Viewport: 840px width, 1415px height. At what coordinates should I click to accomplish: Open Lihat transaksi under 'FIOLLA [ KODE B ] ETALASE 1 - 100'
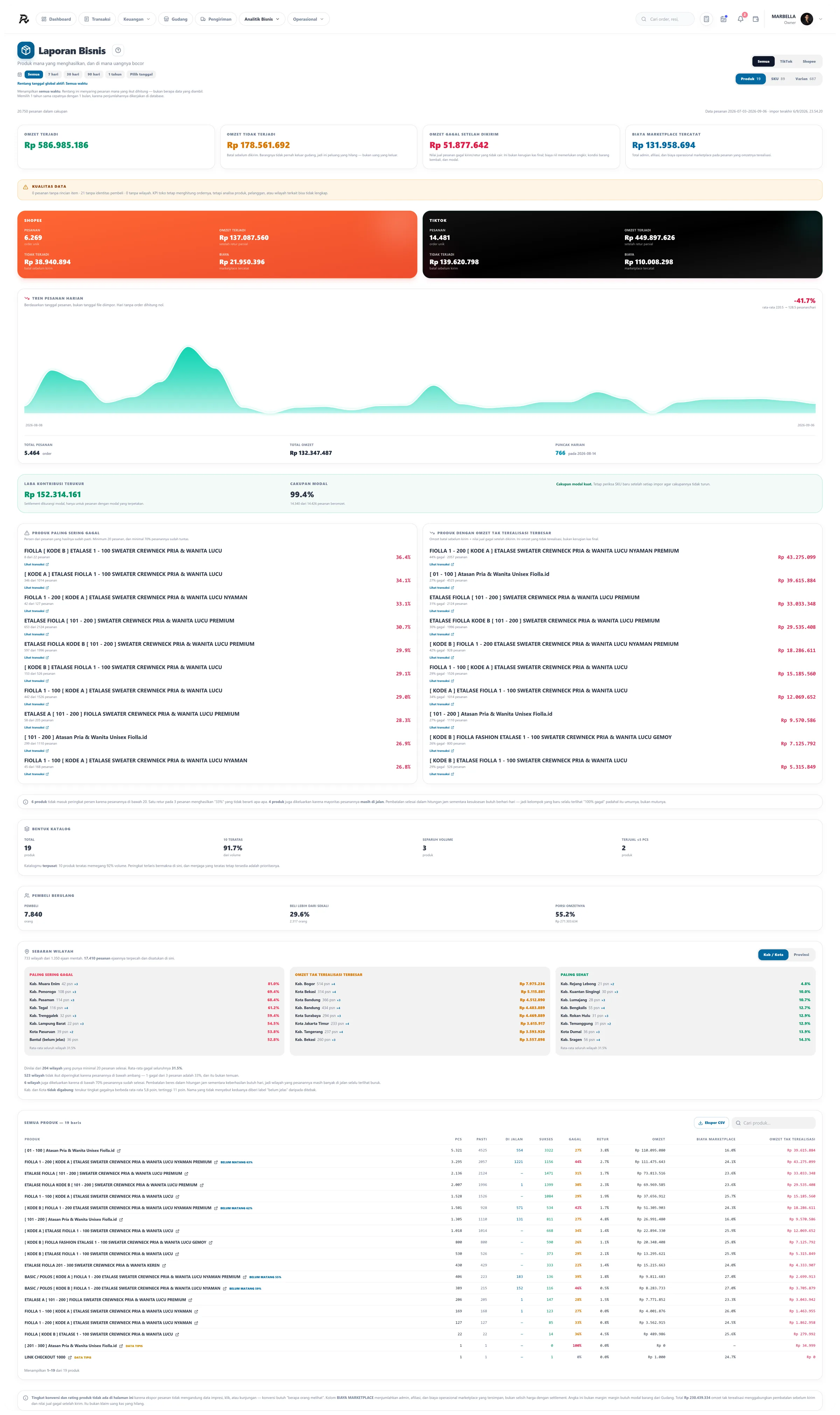[36, 564]
